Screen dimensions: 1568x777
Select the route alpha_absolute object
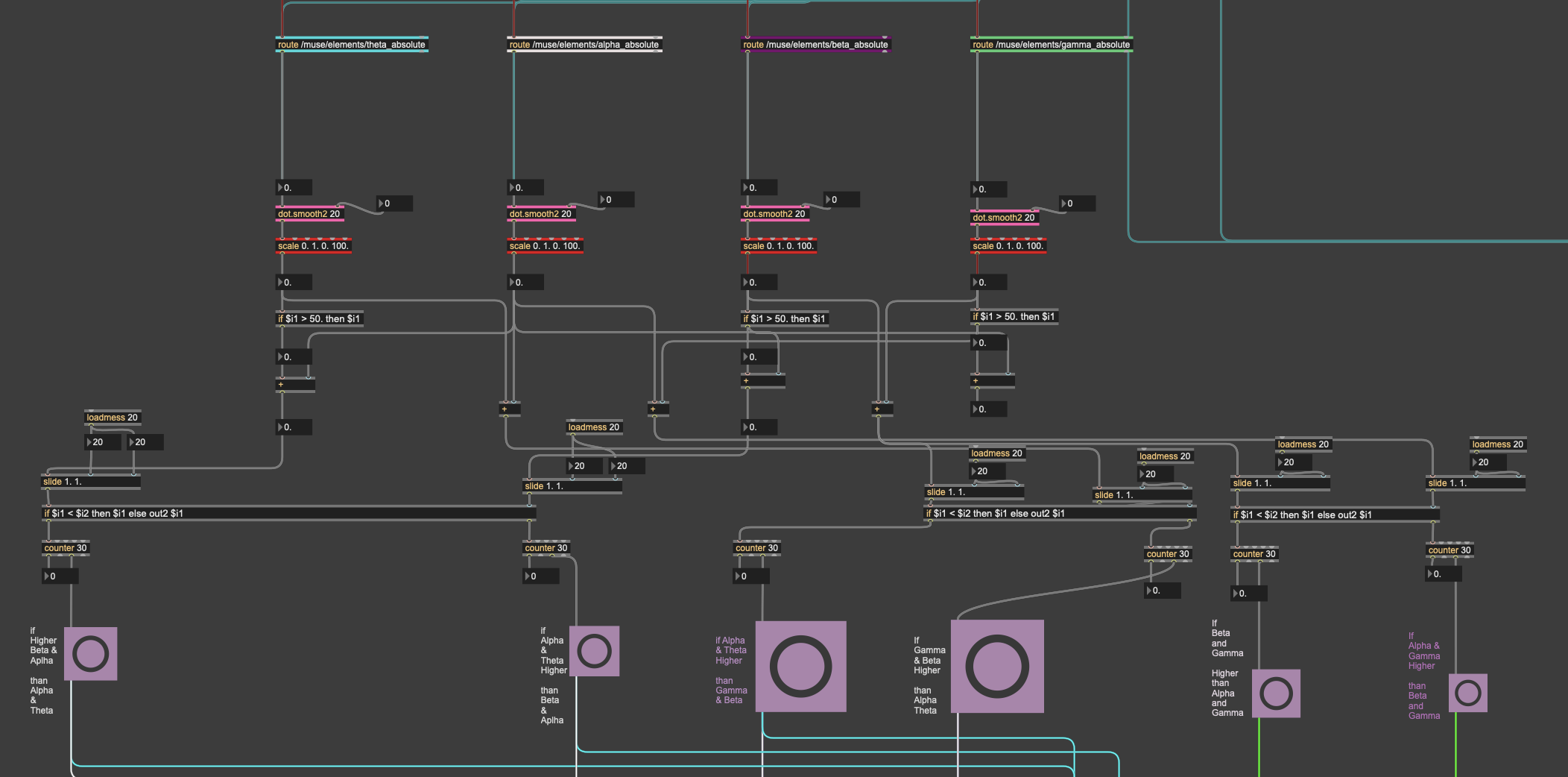(584, 45)
